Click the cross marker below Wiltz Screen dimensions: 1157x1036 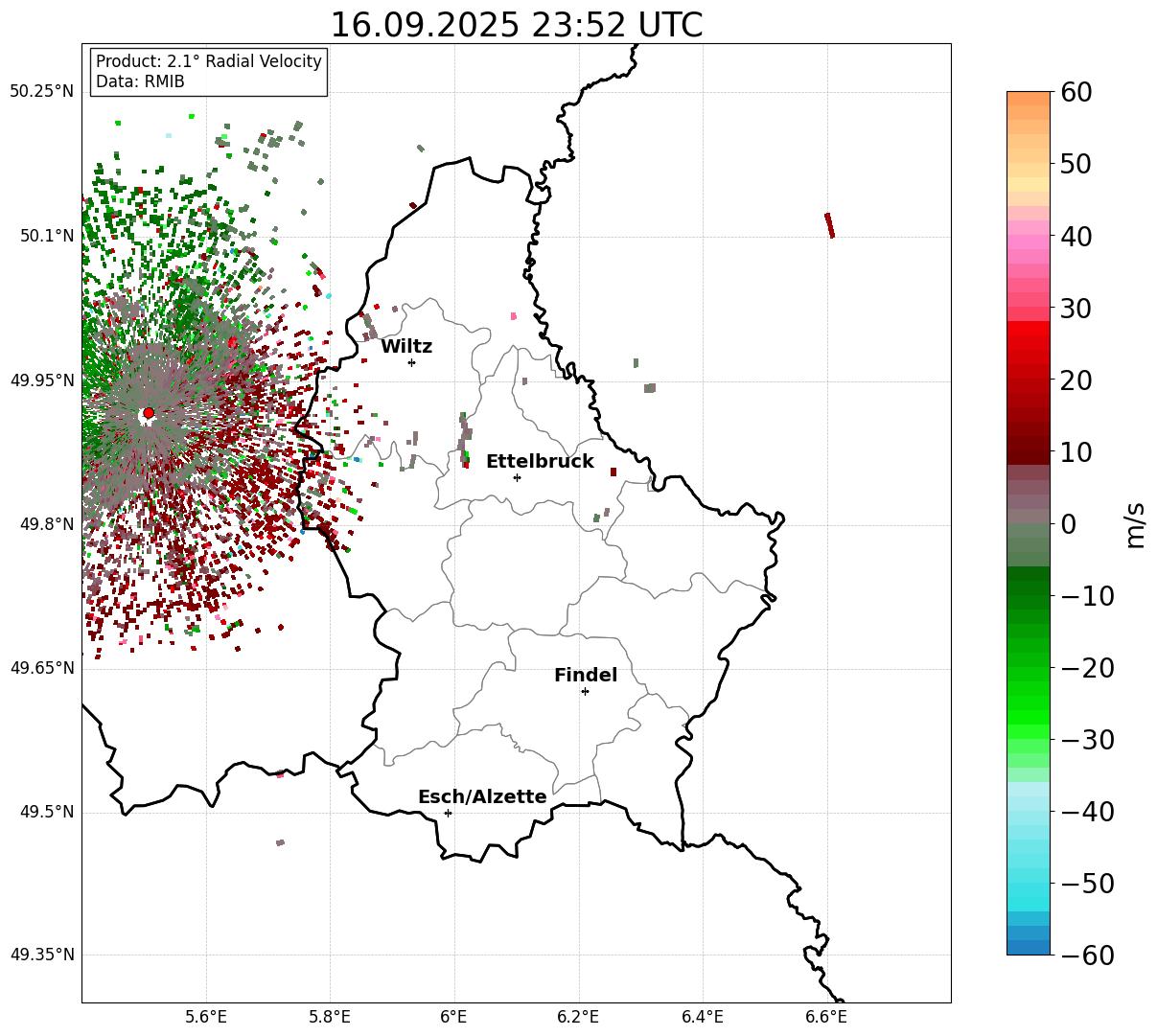pyautogui.click(x=411, y=362)
